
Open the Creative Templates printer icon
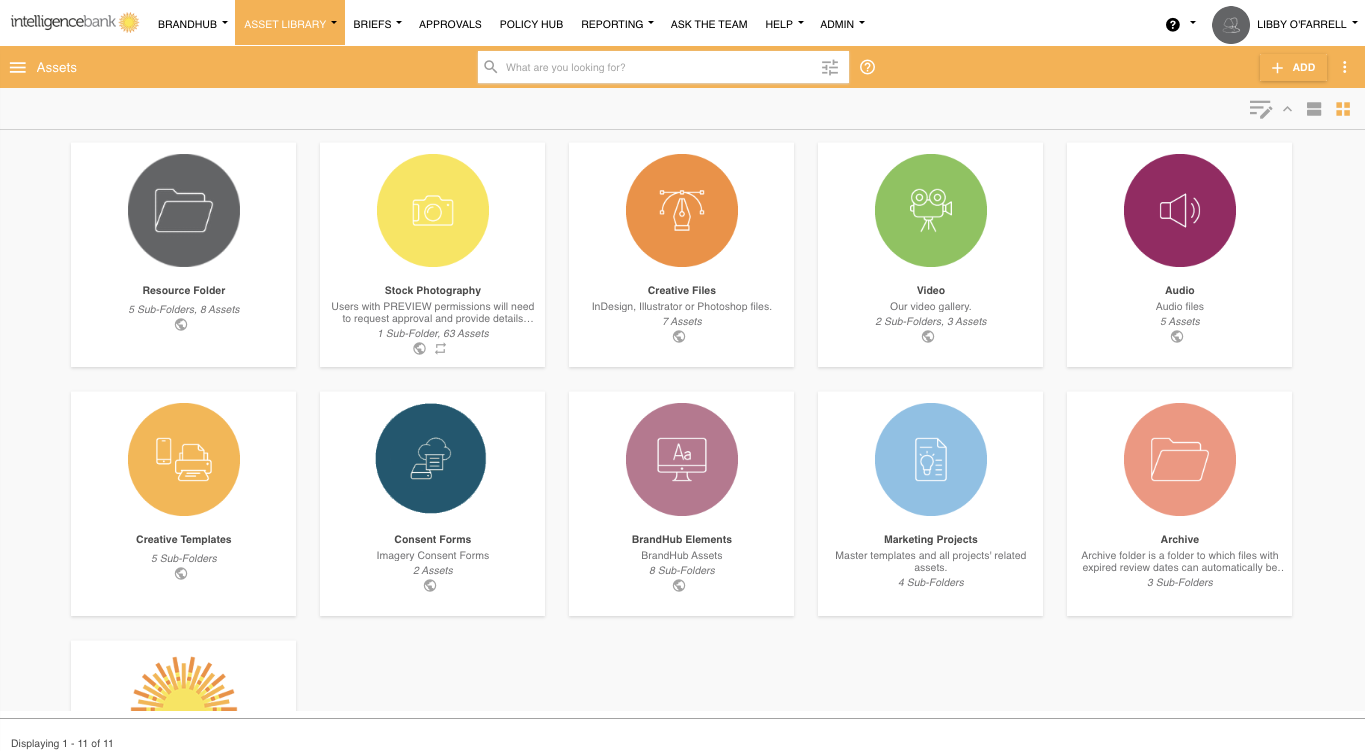click(184, 459)
